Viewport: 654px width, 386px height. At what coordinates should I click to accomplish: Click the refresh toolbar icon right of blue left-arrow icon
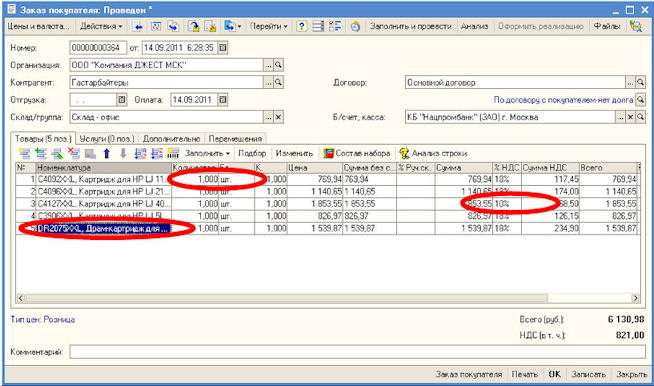156,26
